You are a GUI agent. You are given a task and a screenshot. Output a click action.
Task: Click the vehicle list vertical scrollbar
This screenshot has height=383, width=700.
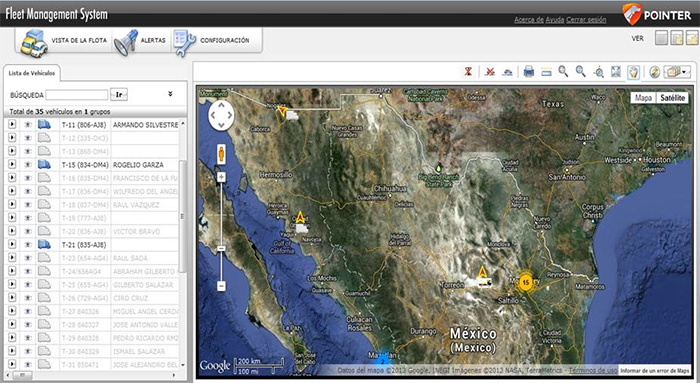pyautogui.click(x=183, y=216)
